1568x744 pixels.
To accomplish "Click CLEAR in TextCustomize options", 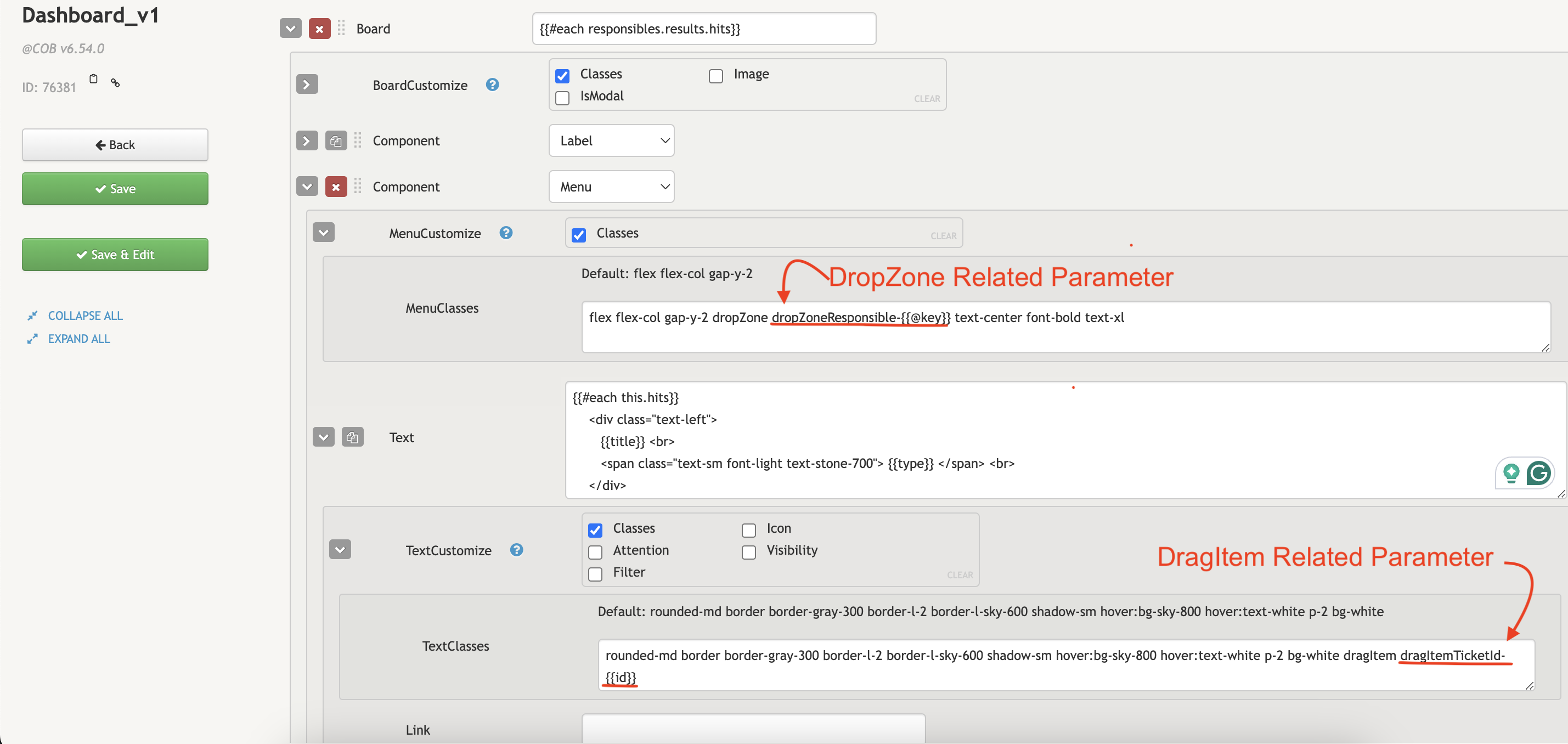I will click(960, 575).
